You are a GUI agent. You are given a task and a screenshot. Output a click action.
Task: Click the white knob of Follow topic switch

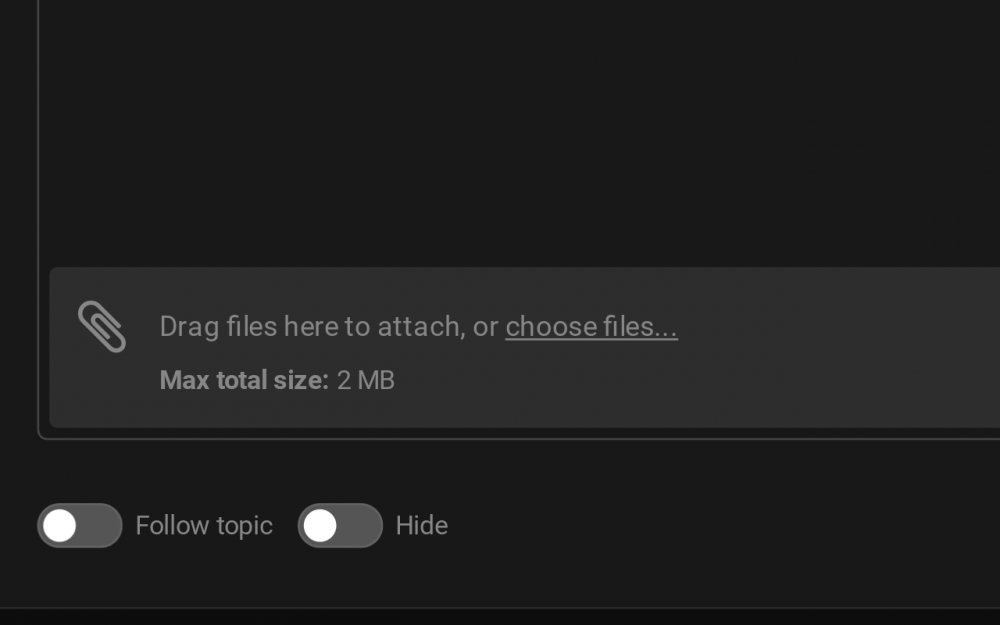[x=60, y=526]
